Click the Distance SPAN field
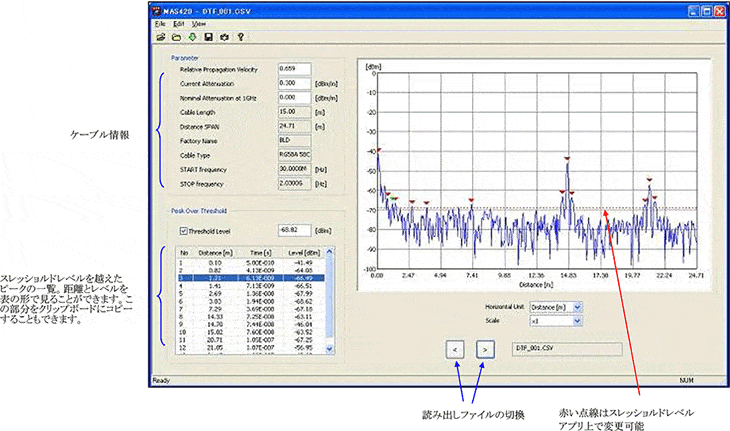 pyautogui.click(x=294, y=127)
